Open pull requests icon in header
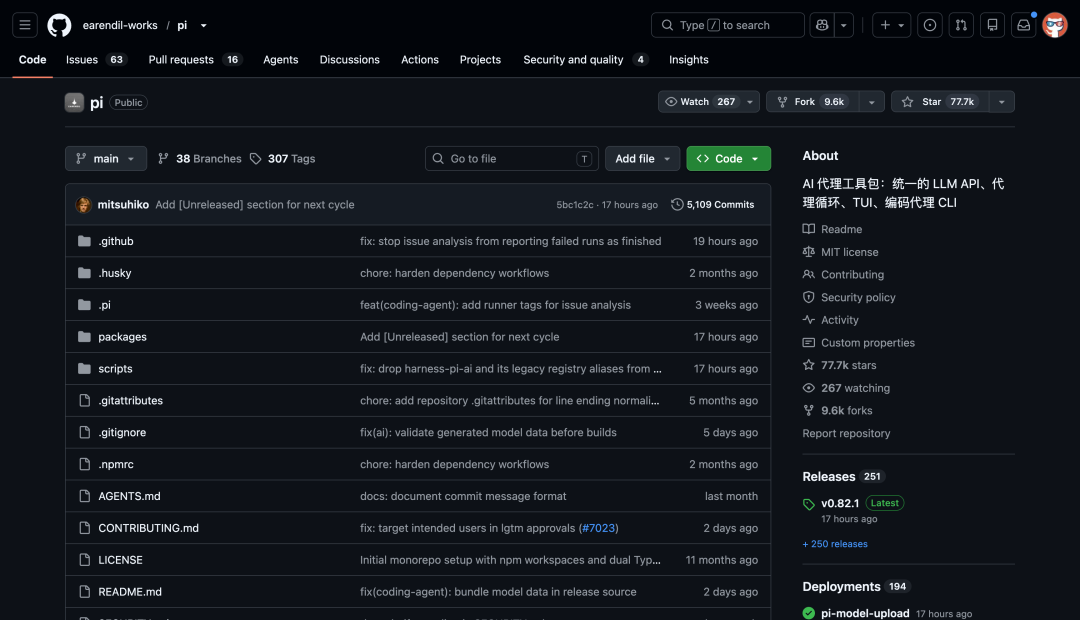The width and height of the screenshot is (1080, 620). pyautogui.click(x=961, y=25)
